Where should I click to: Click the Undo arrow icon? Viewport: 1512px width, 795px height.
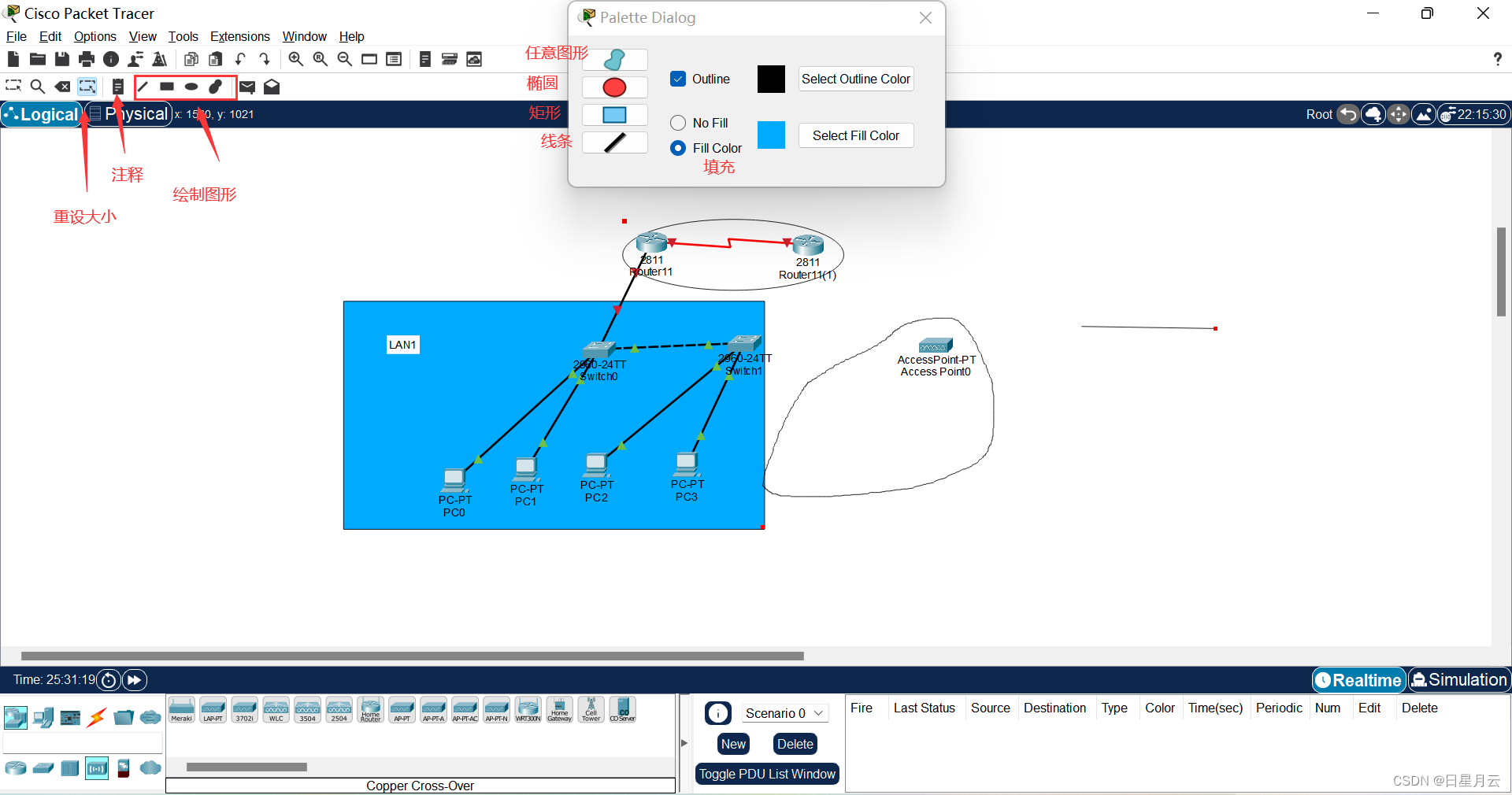tap(240, 59)
